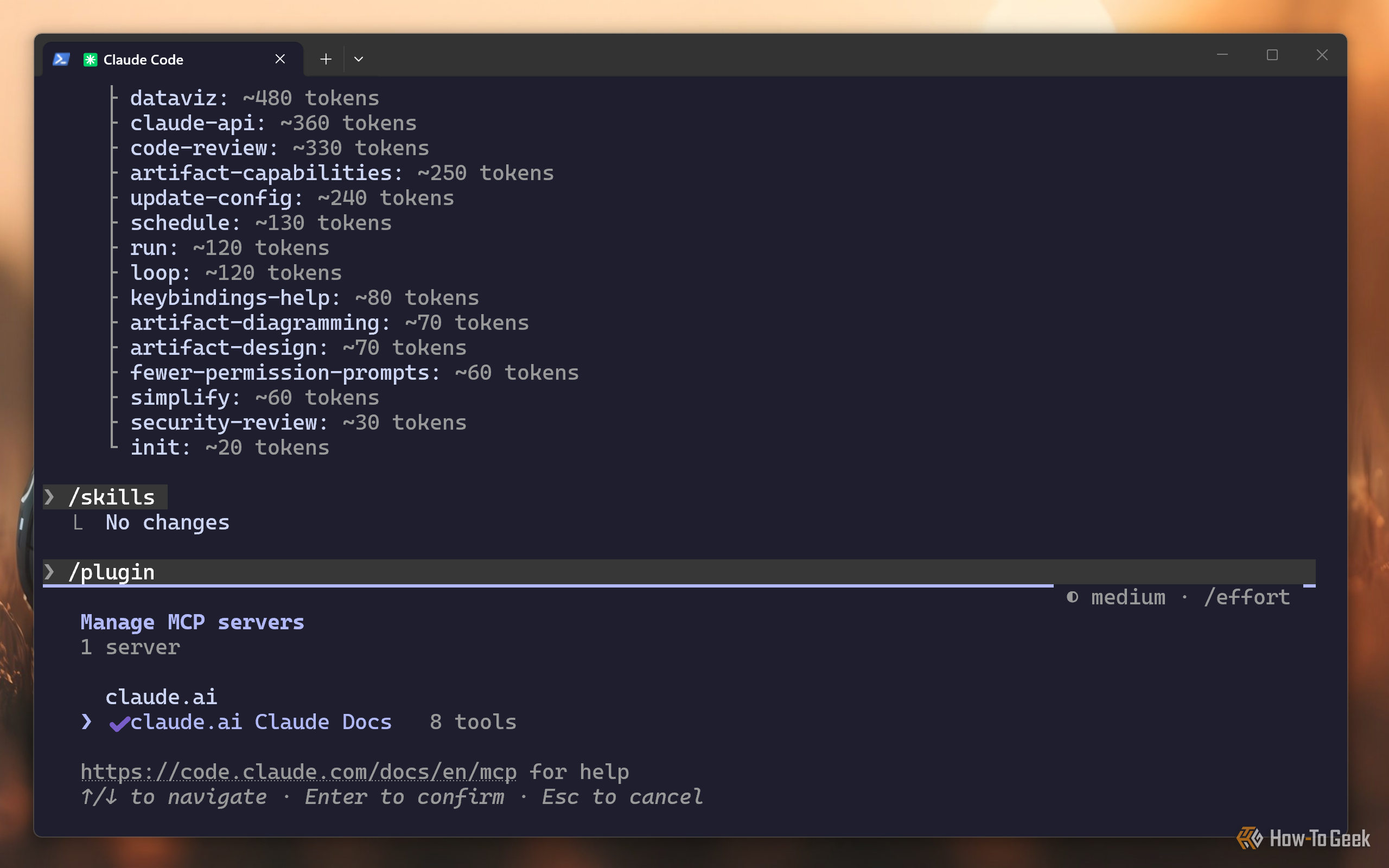Click the half-circle medium effort icon
This screenshot has height=868, width=1389.
pyautogui.click(x=1072, y=598)
